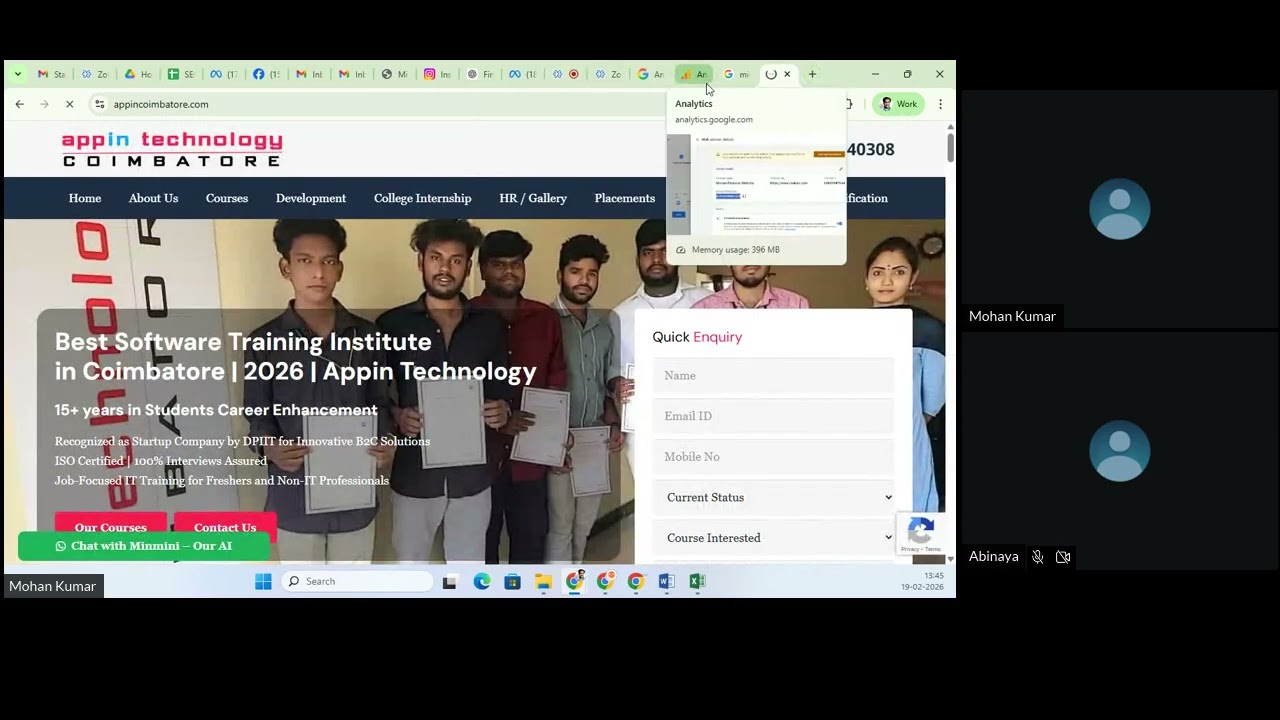The width and height of the screenshot is (1280, 720).
Task: View site information icon in address bar
Action: coord(99,104)
